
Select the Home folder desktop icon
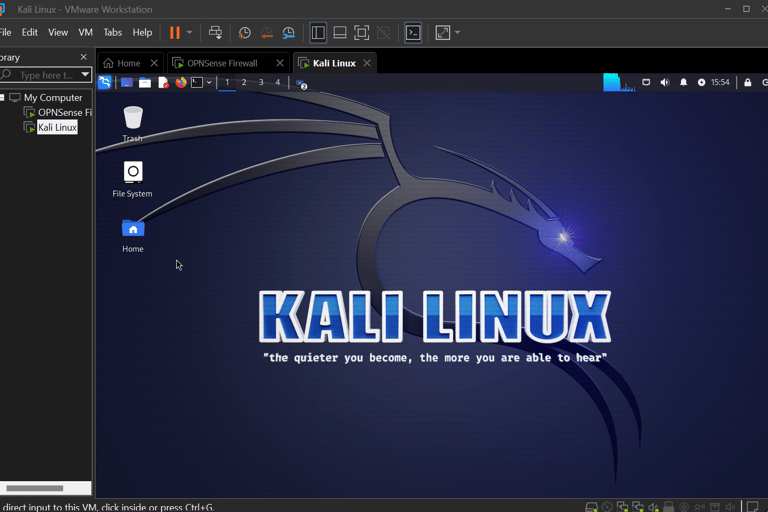[x=133, y=236]
